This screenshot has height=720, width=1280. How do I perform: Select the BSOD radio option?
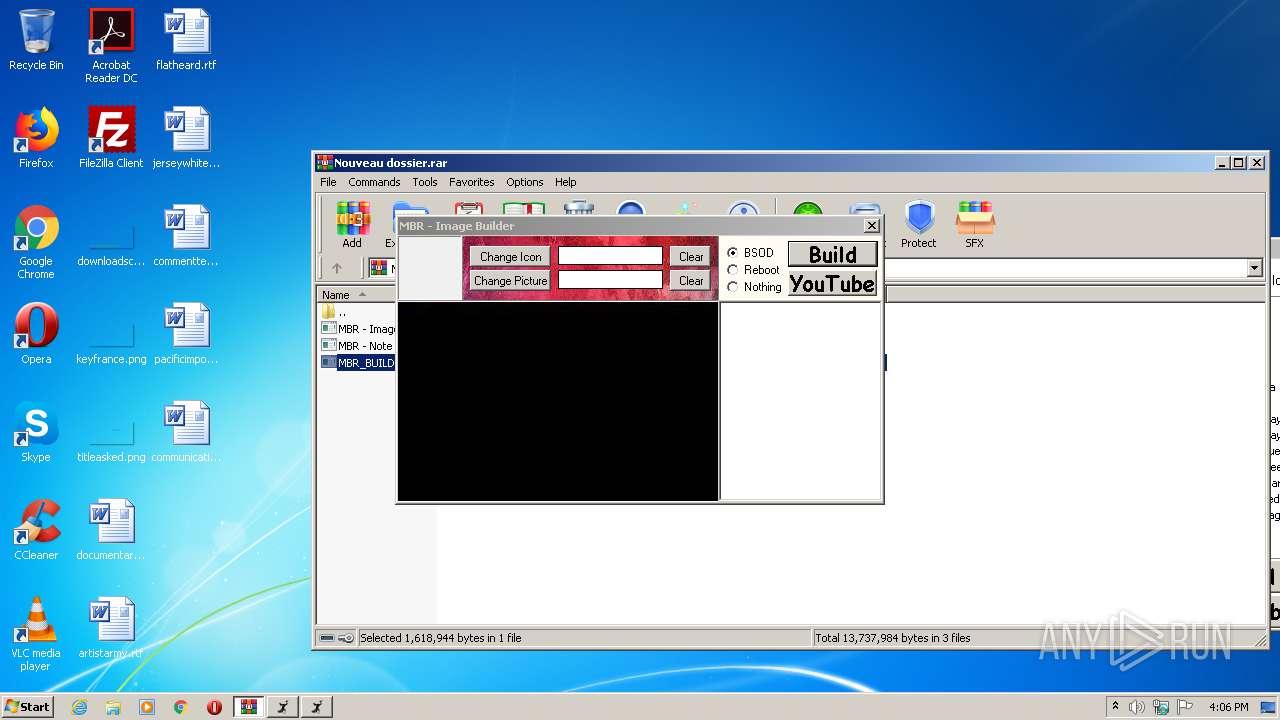click(751, 253)
